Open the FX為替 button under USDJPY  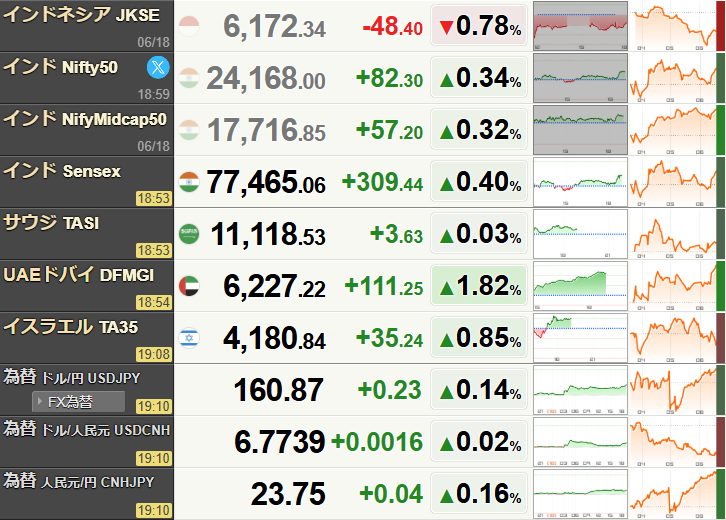(79, 401)
